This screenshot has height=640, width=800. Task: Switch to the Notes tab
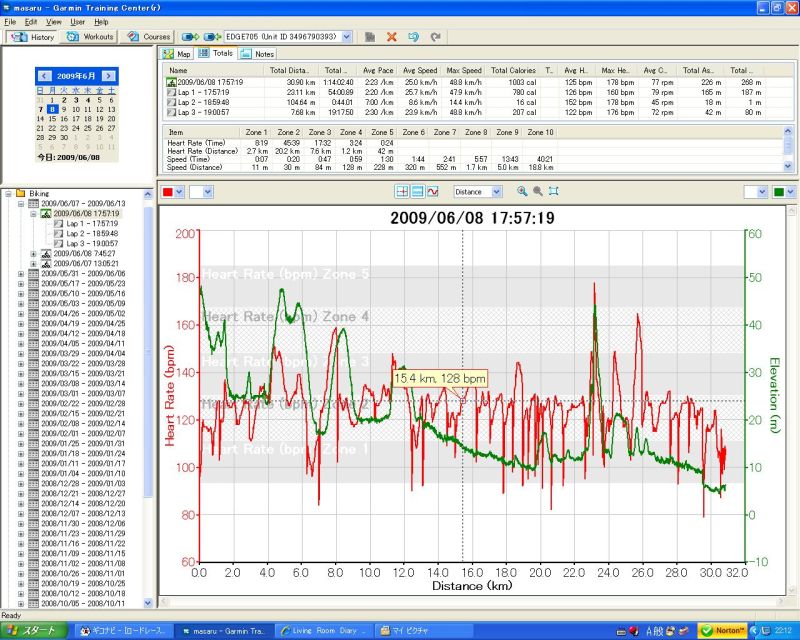[258, 54]
